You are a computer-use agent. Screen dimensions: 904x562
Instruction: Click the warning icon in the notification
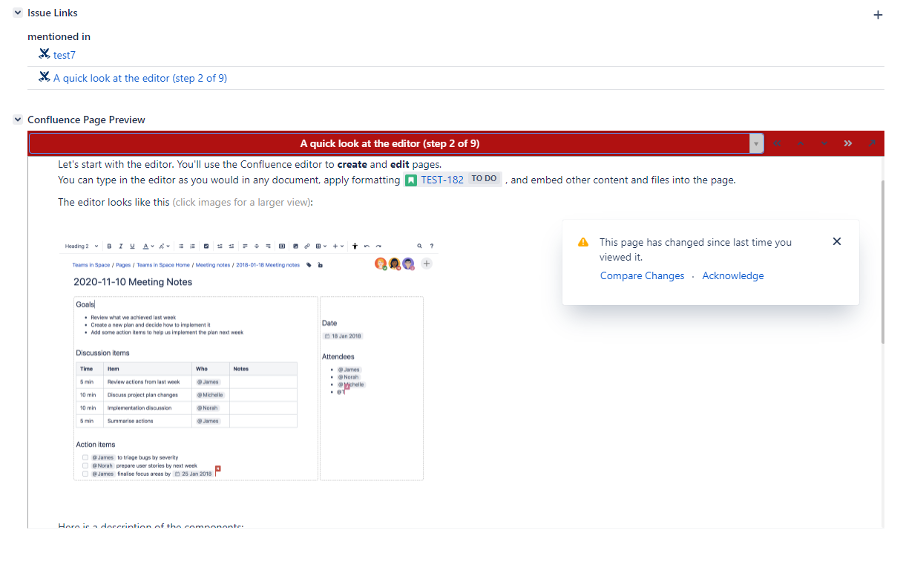pyautogui.click(x=583, y=242)
